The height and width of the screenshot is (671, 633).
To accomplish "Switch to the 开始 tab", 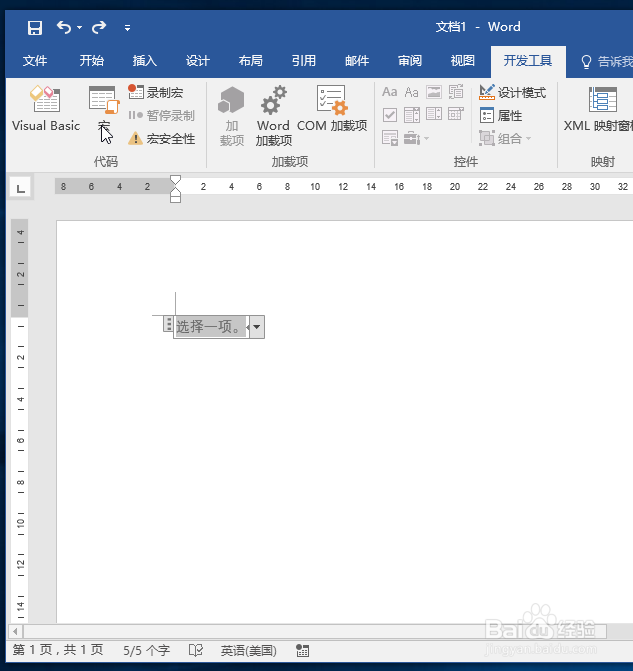I will [92, 61].
